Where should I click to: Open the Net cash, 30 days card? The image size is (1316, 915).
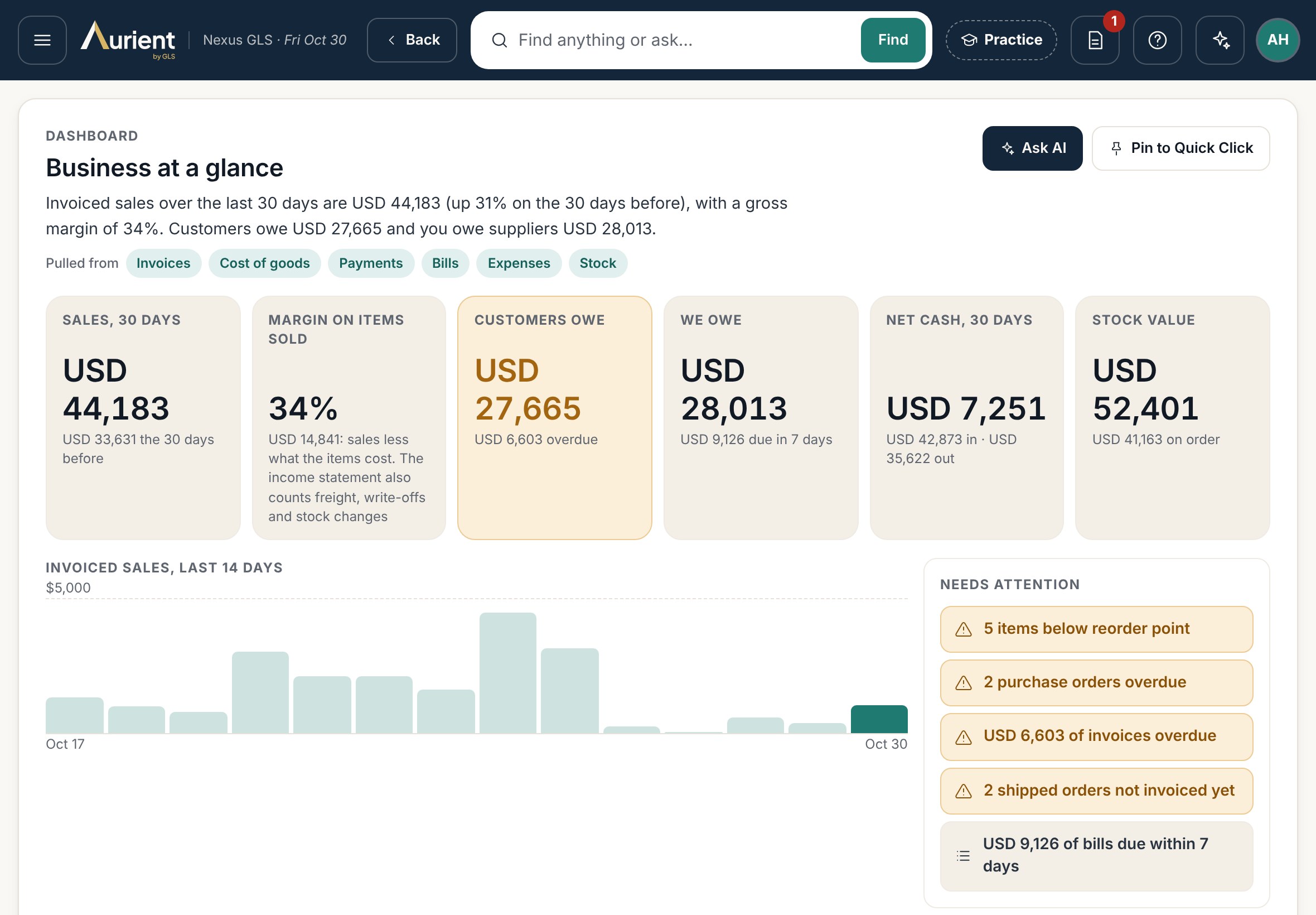(x=966, y=418)
